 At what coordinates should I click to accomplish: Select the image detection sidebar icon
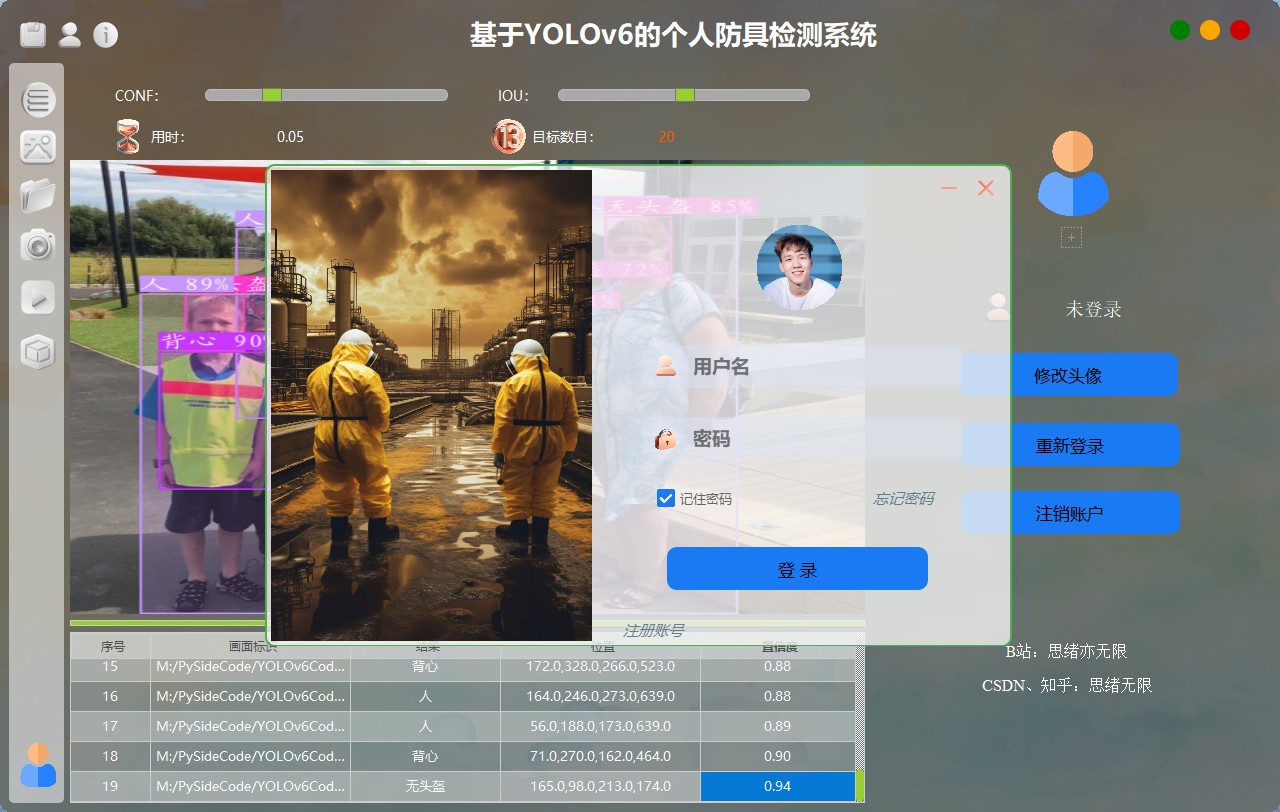(38, 147)
